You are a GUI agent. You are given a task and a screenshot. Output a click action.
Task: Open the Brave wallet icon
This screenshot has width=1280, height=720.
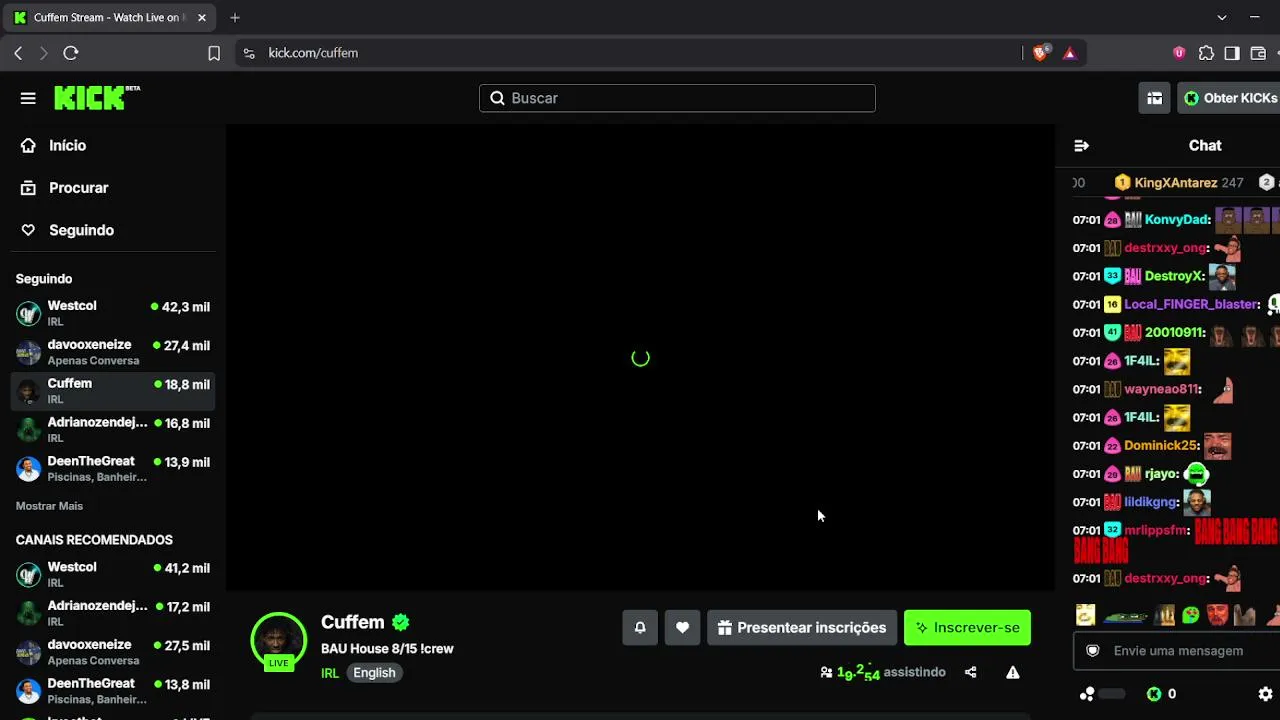(x=1258, y=53)
